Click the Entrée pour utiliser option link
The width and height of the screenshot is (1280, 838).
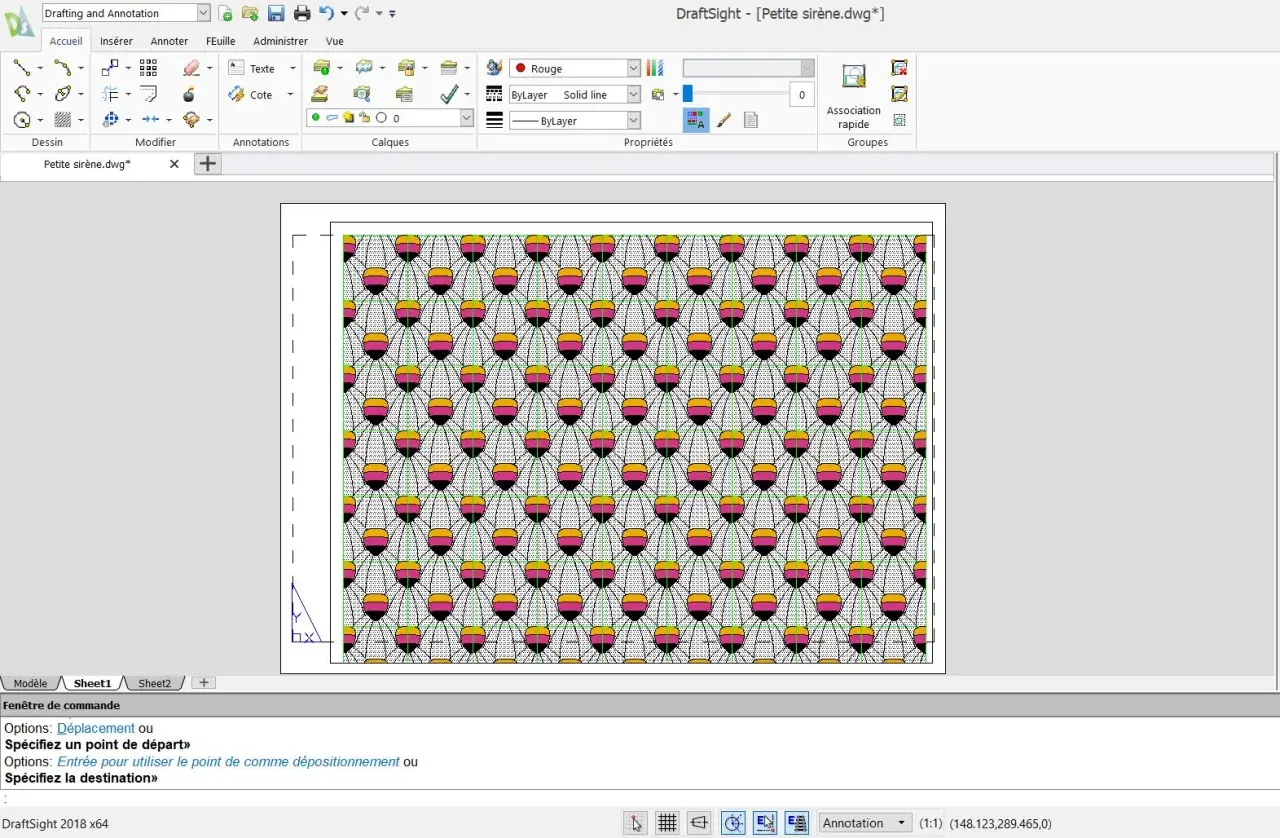[228, 761]
